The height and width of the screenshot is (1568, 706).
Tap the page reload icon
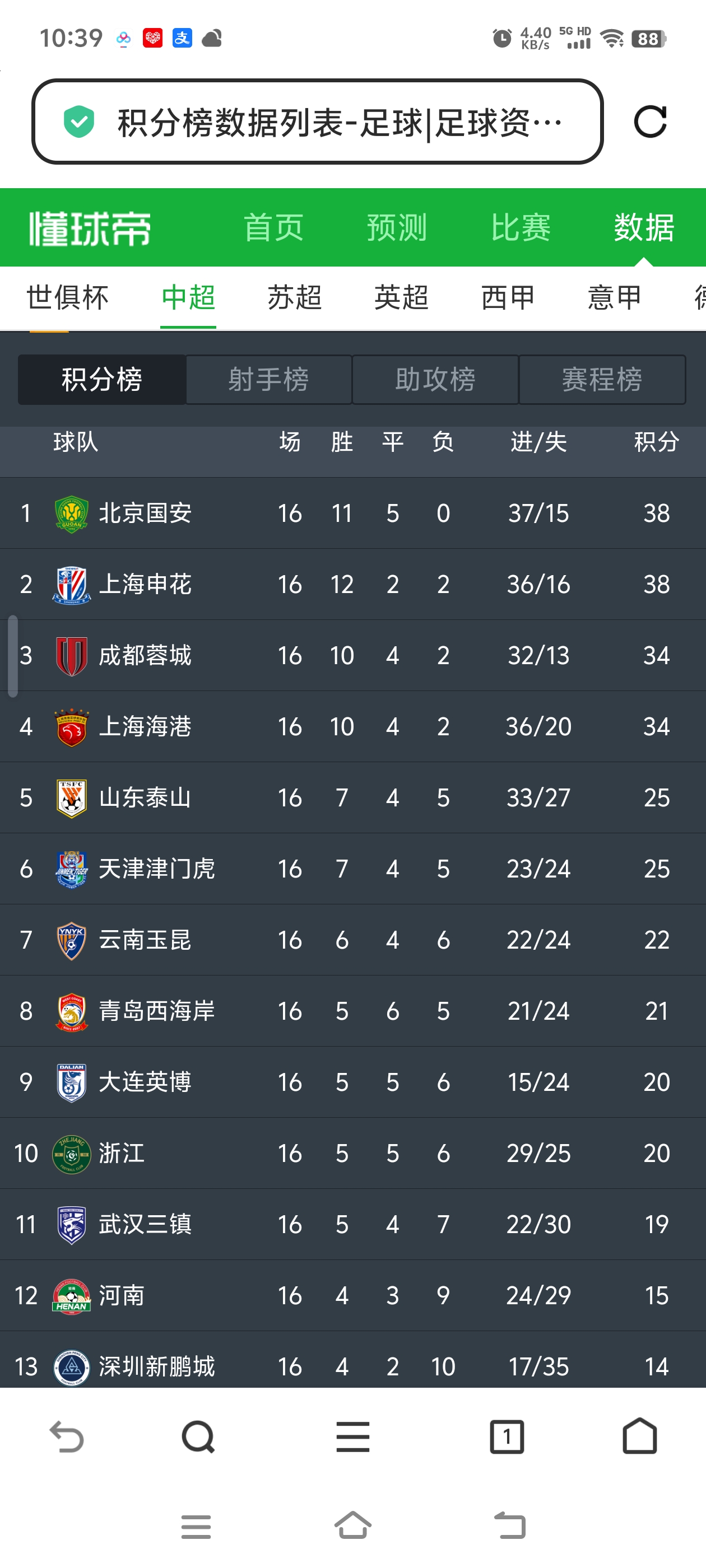click(x=650, y=122)
